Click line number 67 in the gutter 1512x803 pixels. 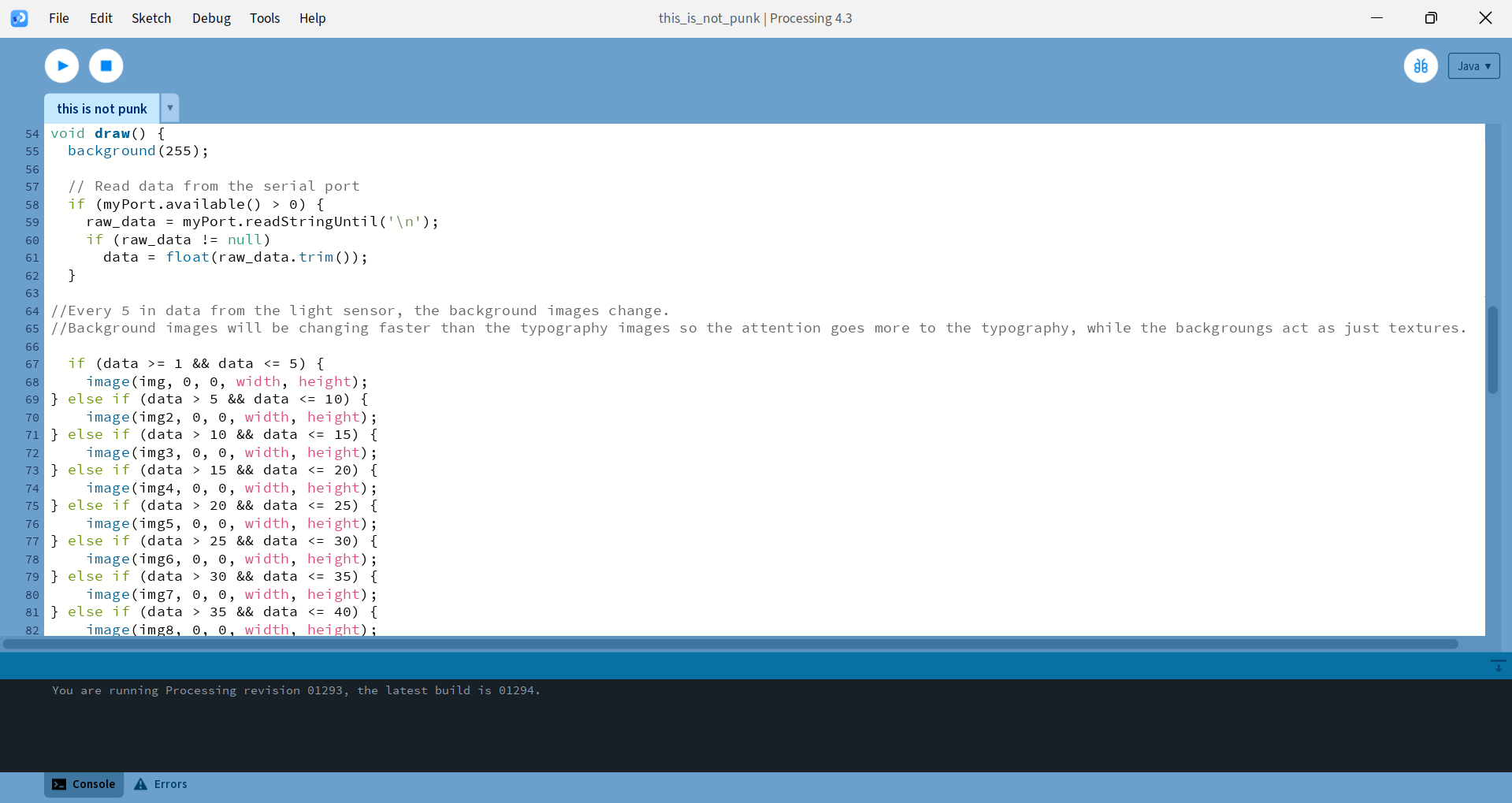pyautogui.click(x=32, y=364)
